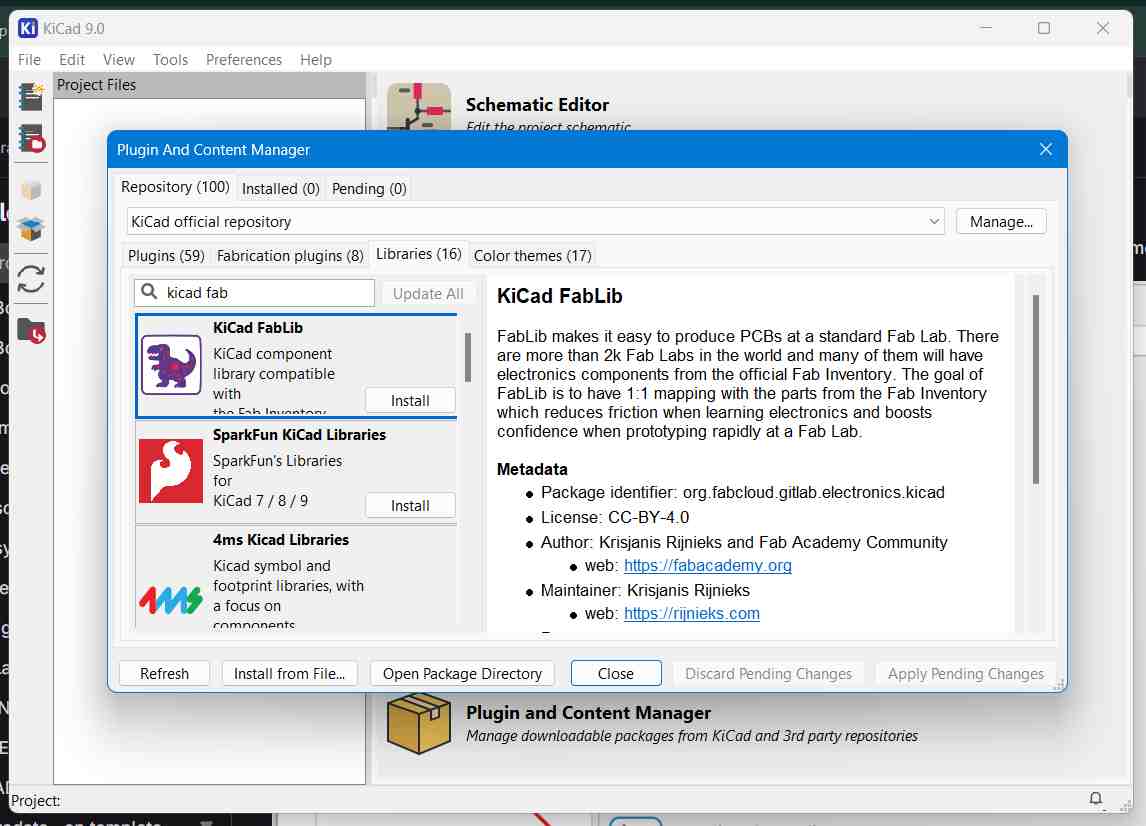The width and height of the screenshot is (1146, 826).
Task: Install the SparkFun KiCad Libraries package
Action: [x=410, y=505]
